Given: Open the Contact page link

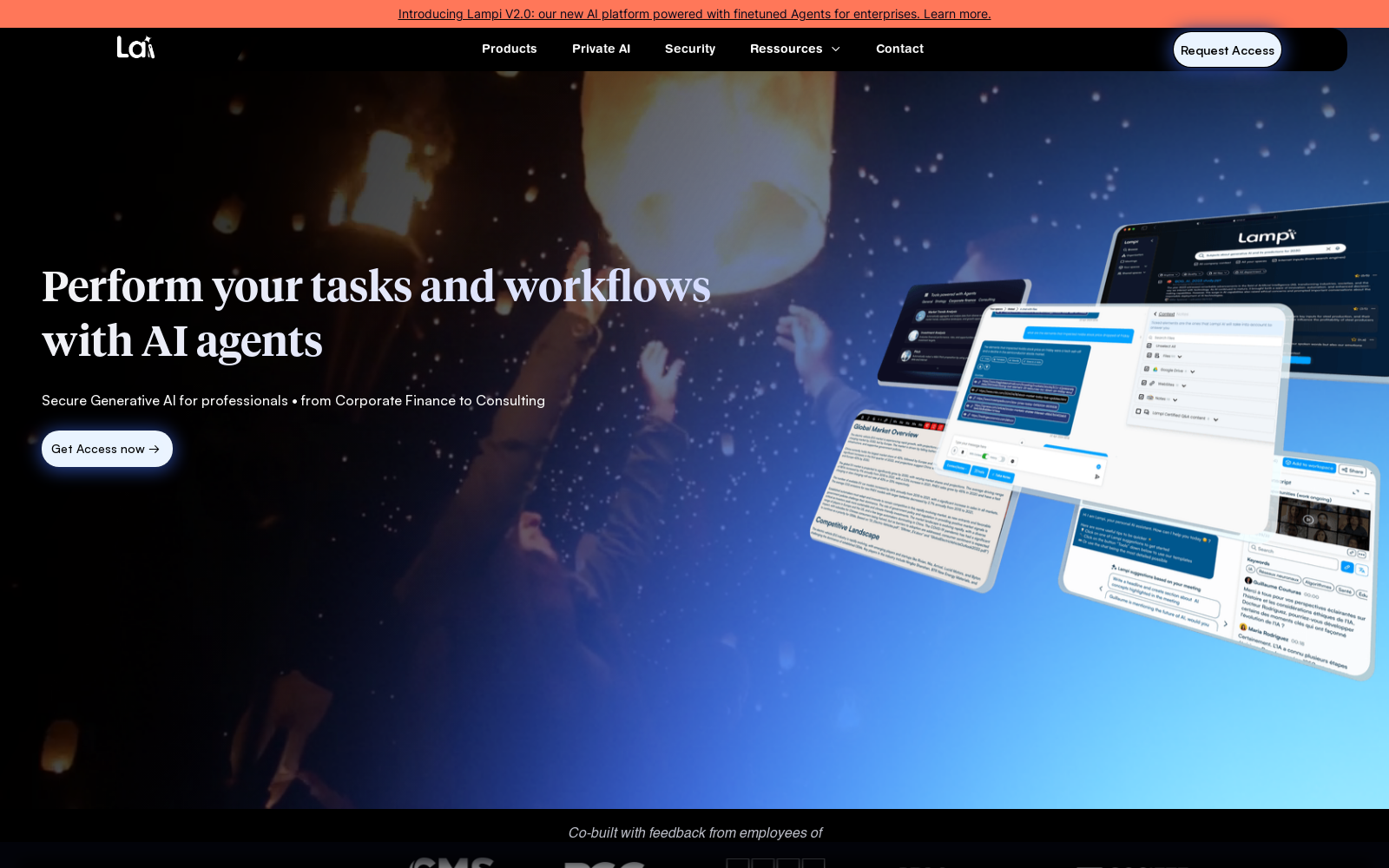Looking at the screenshot, I should click(x=899, y=49).
